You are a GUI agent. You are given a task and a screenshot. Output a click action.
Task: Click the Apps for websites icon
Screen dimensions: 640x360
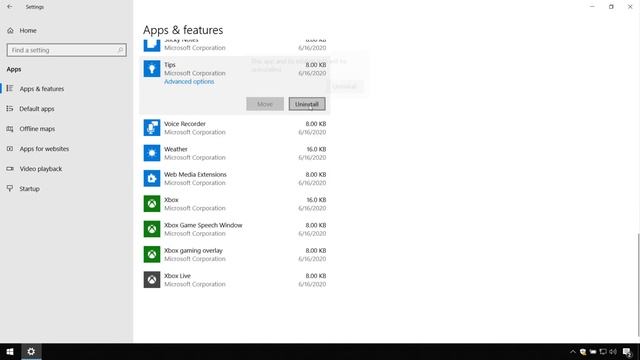point(10,149)
